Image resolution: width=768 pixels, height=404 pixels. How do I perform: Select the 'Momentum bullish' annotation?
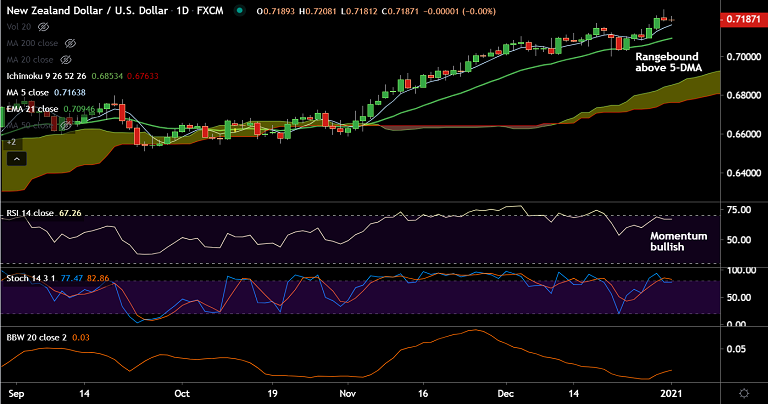tap(678, 241)
